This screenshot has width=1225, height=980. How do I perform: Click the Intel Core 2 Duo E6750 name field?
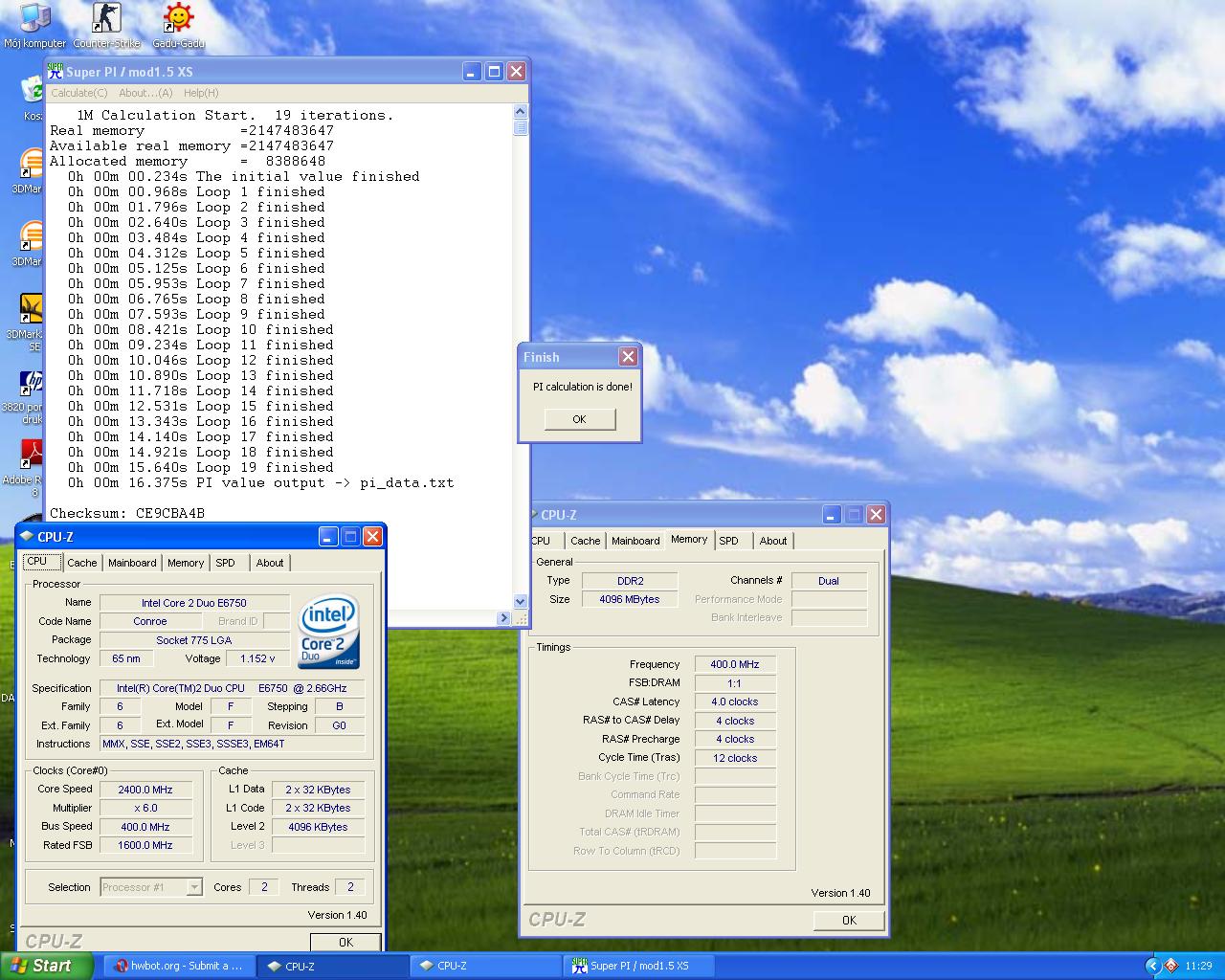coord(194,603)
